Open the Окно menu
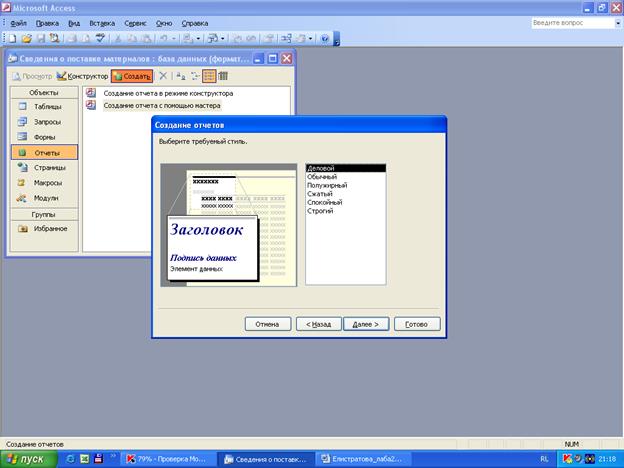Viewport: 624px width, 468px height. click(164, 23)
